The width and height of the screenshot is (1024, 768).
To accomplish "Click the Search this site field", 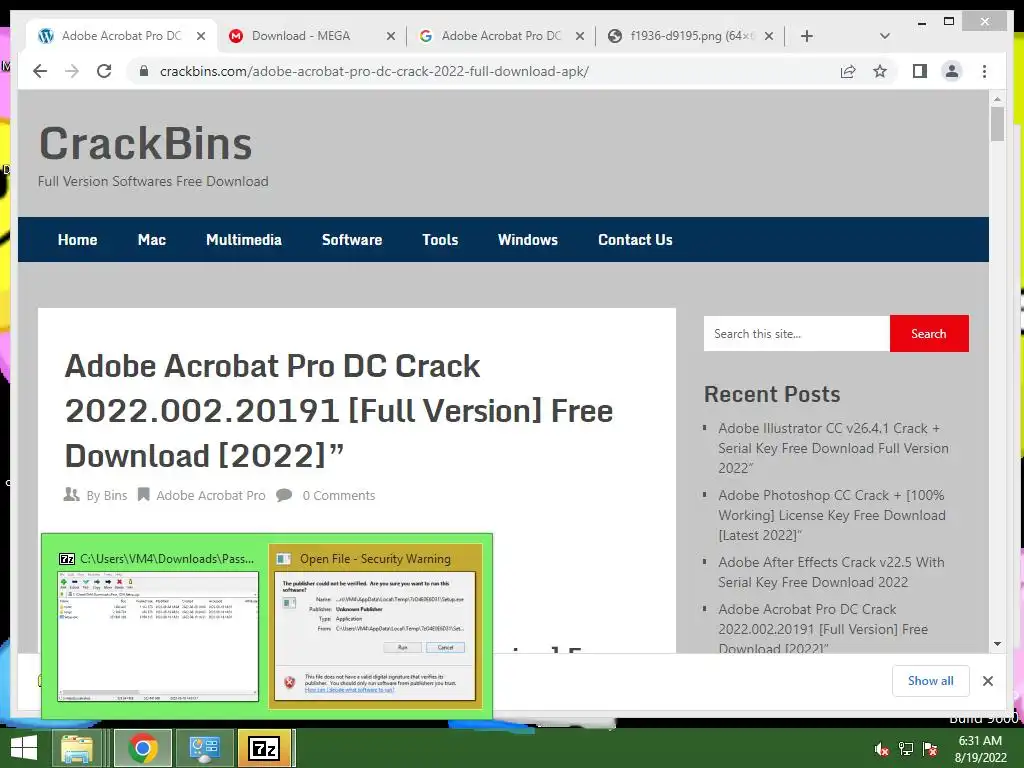I will click(x=797, y=334).
